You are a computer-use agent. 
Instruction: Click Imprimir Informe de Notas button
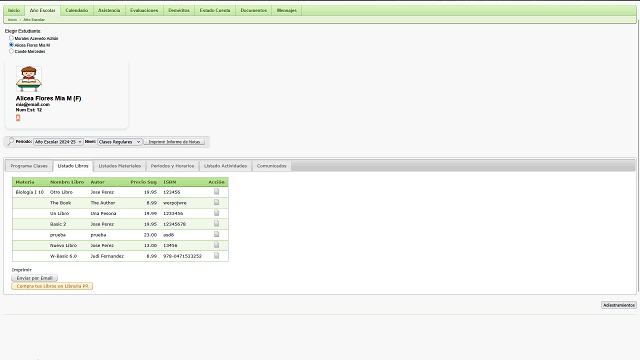coord(174,142)
